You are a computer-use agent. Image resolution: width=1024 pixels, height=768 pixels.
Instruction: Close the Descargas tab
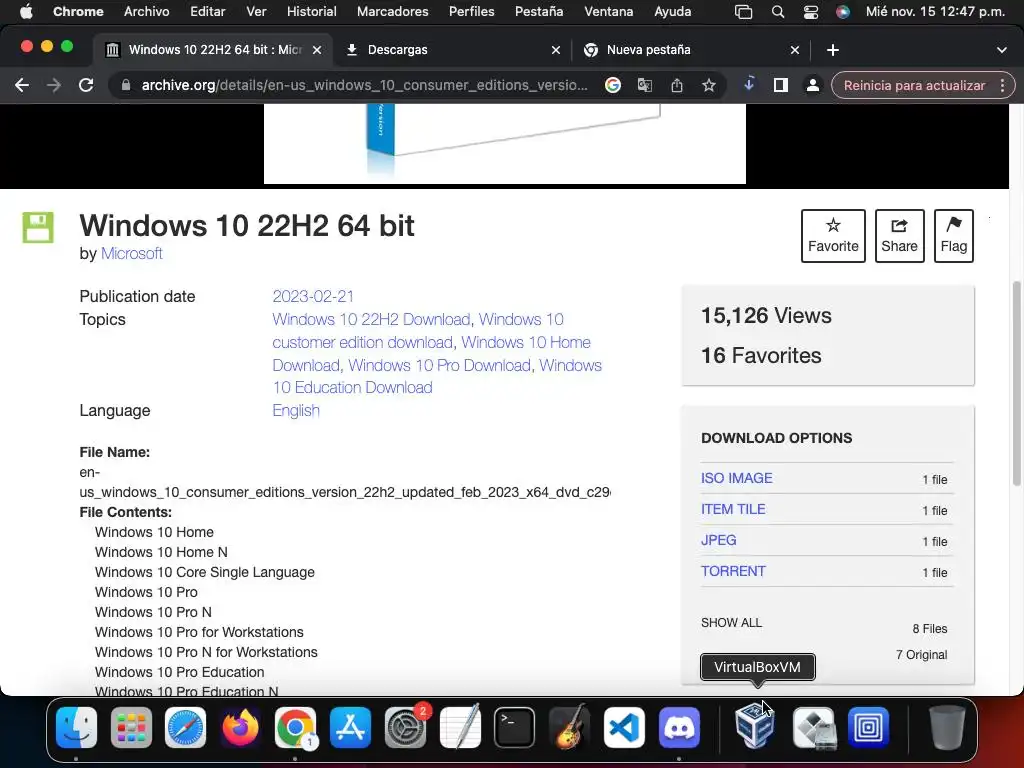(556, 50)
